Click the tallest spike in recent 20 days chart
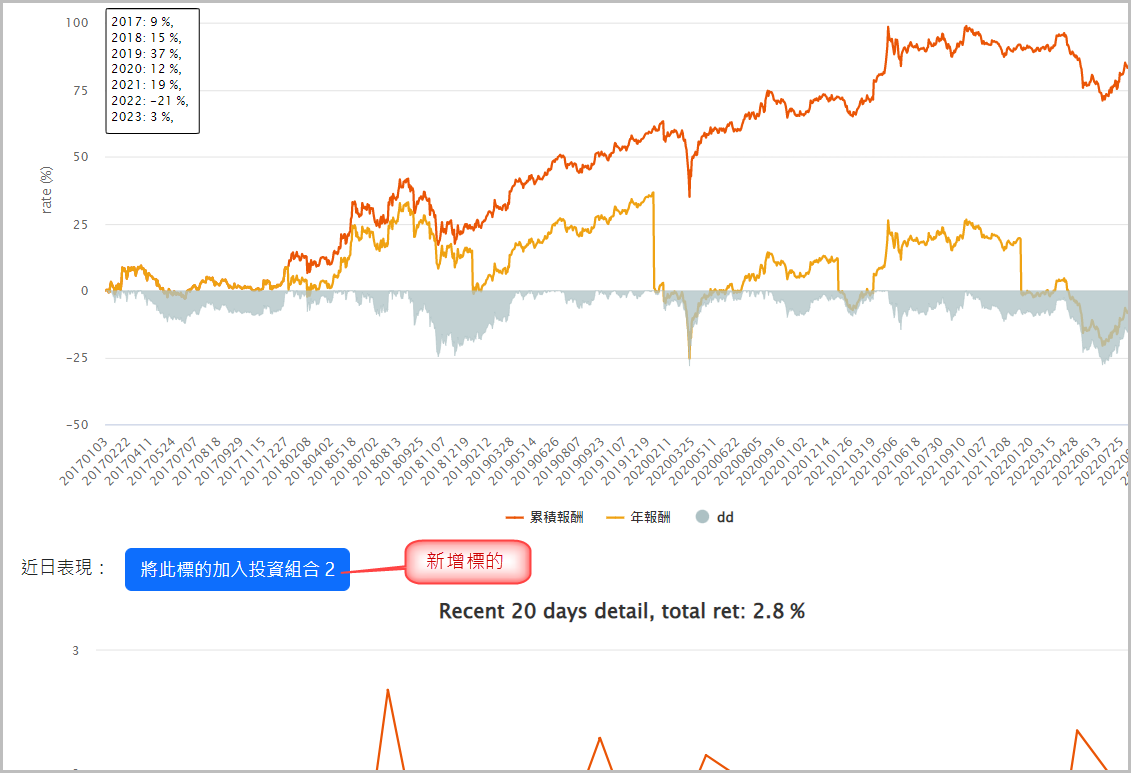 tap(387, 690)
